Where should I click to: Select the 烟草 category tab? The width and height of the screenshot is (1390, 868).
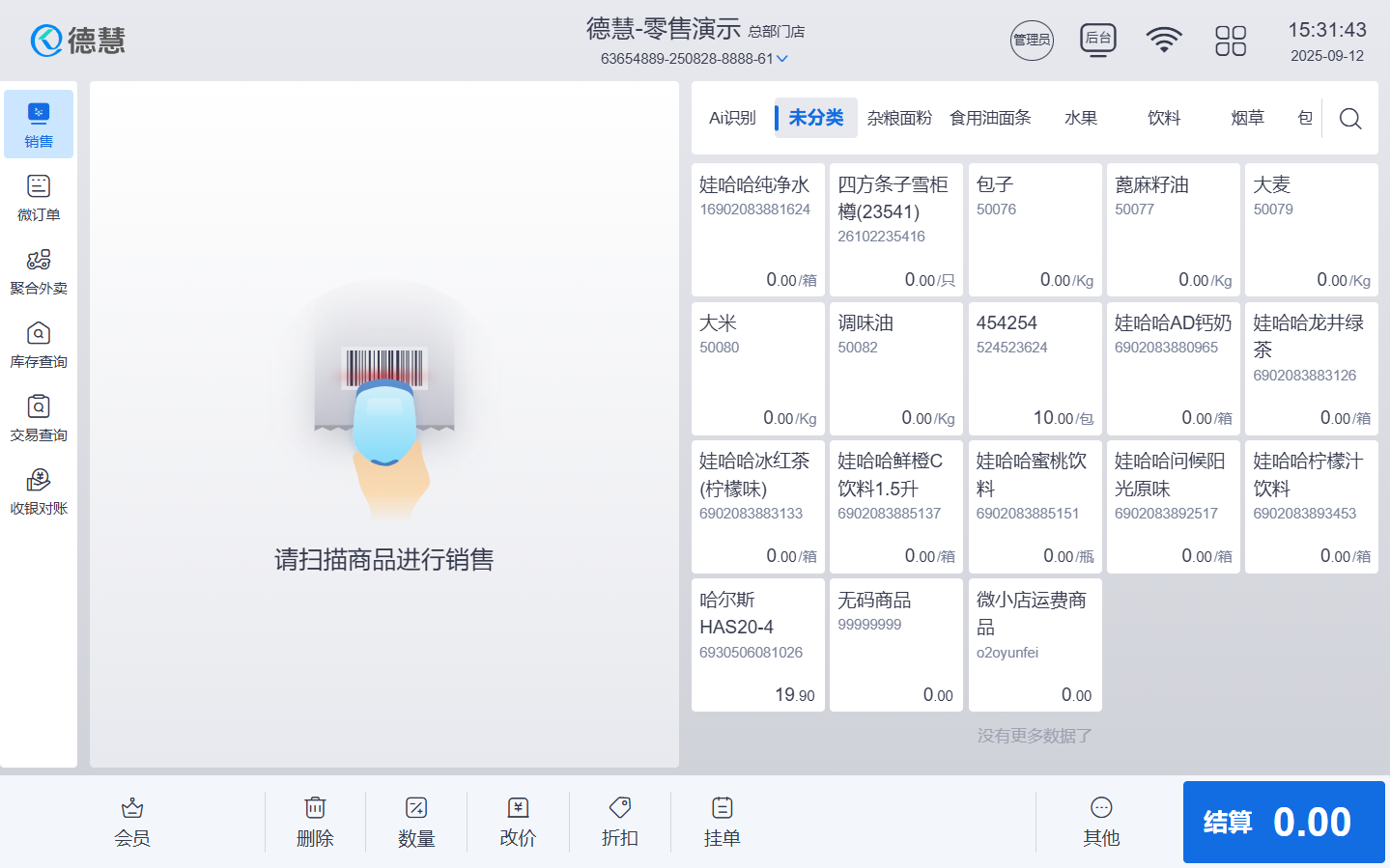pos(1247,118)
